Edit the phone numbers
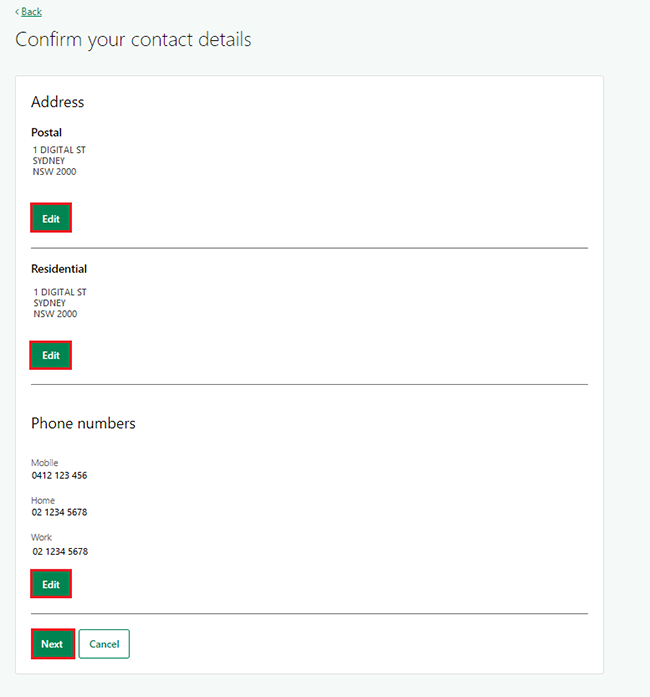The width and height of the screenshot is (650, 697). tap(51, 584)
